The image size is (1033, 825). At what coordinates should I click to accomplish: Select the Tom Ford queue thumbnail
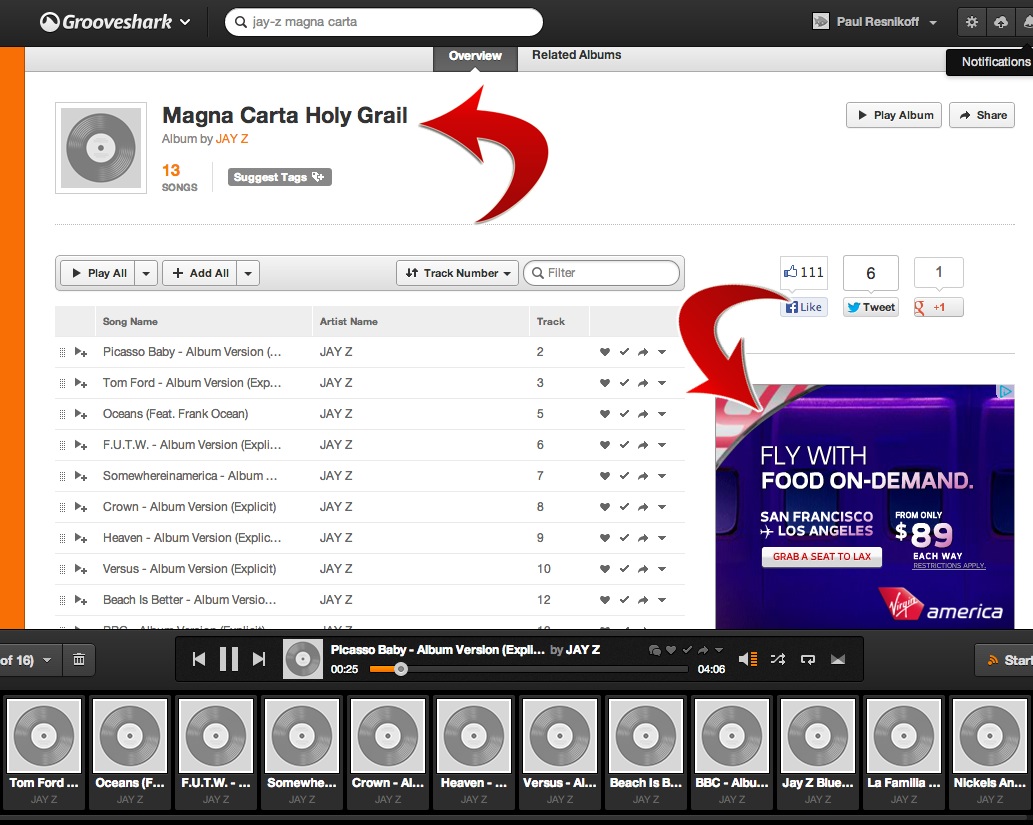pos(43,735)
